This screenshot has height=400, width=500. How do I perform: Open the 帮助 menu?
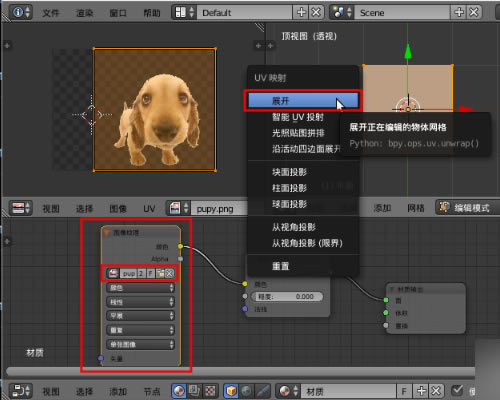(x=152, y=13)
